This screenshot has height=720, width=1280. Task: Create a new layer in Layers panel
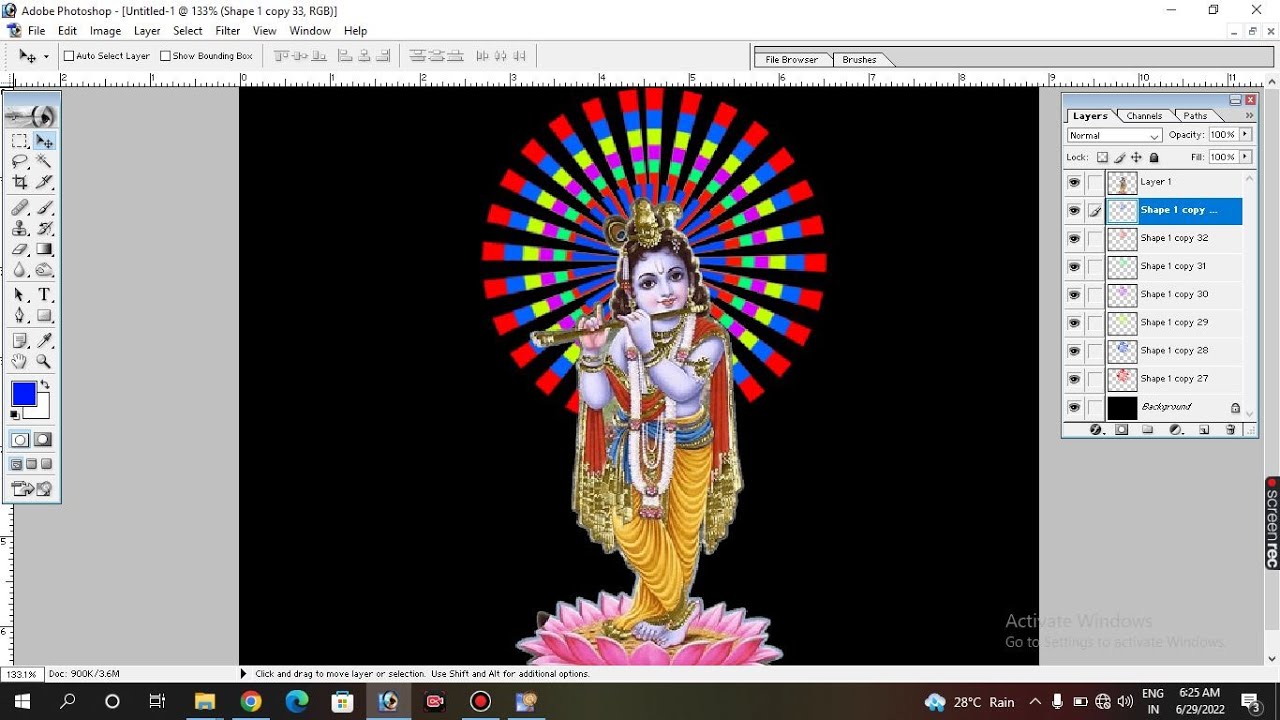click(1204, 430)
